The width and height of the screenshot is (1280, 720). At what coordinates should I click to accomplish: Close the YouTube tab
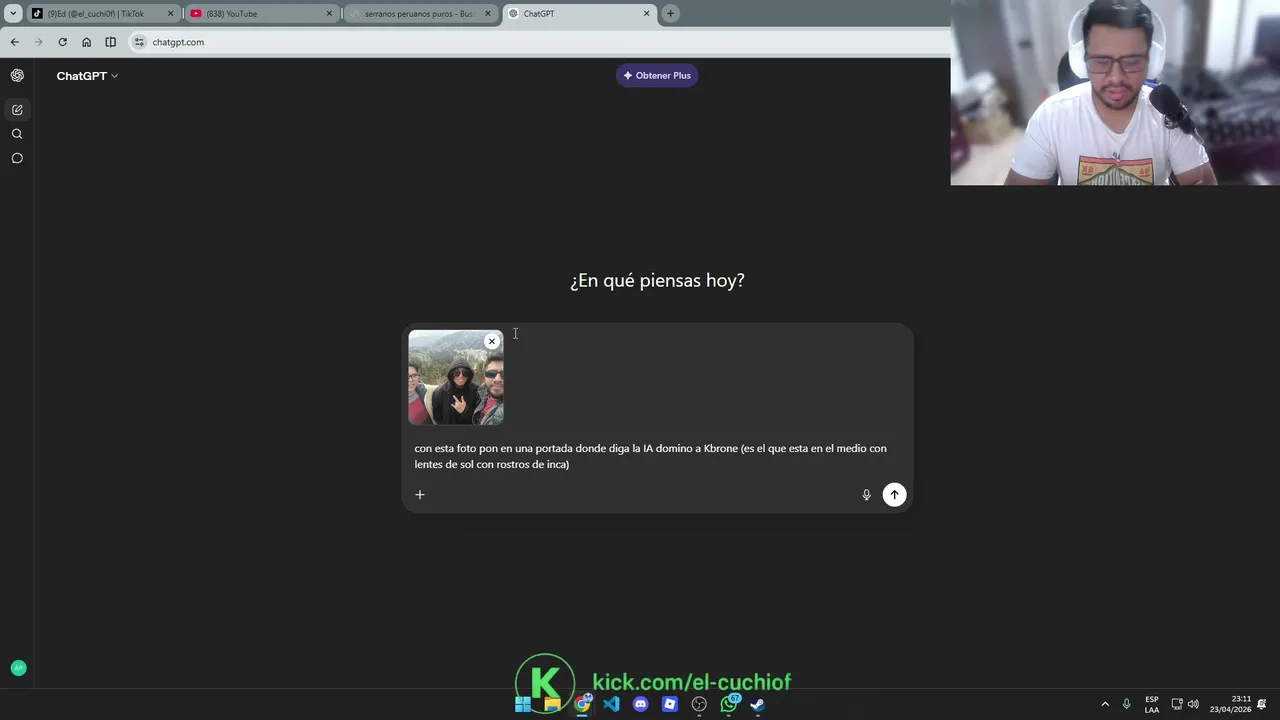click(329, 14)
